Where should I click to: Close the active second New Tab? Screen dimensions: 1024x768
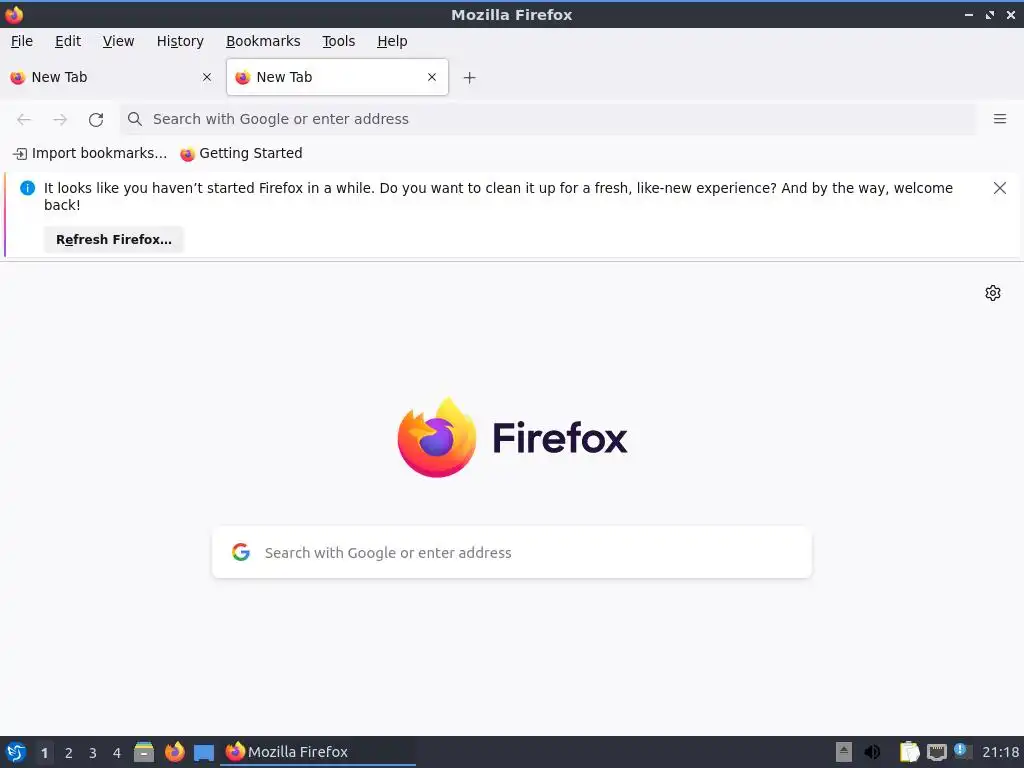(432, 77)
